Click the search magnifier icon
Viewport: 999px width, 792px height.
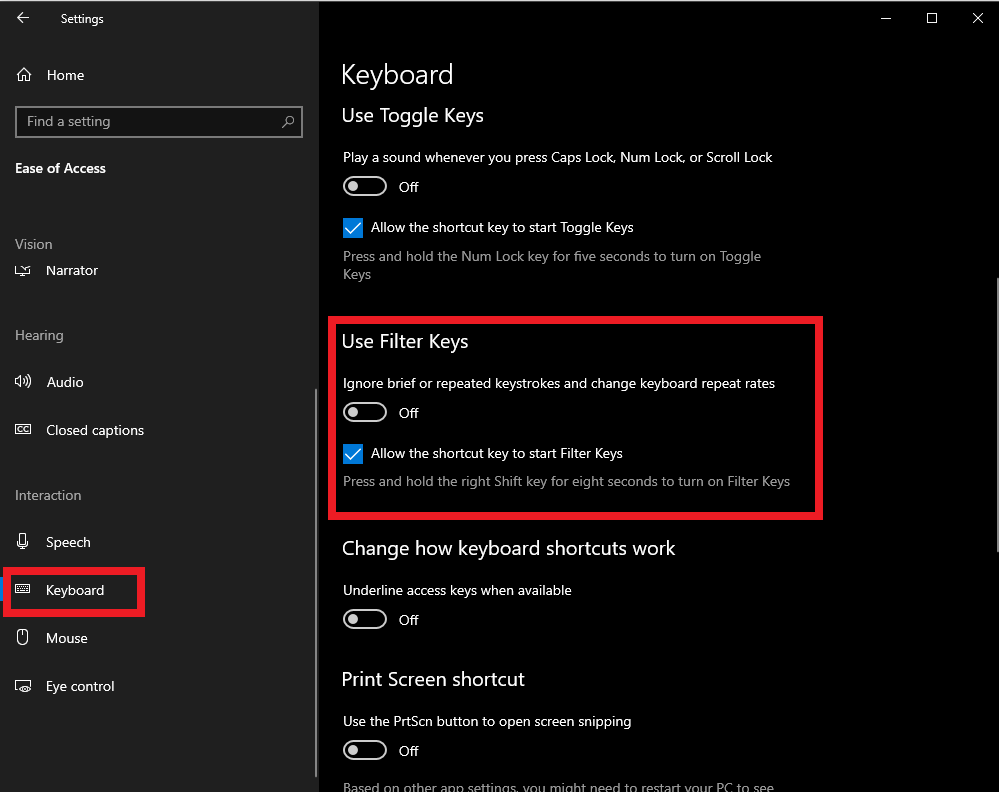click(x=288, y=121)
